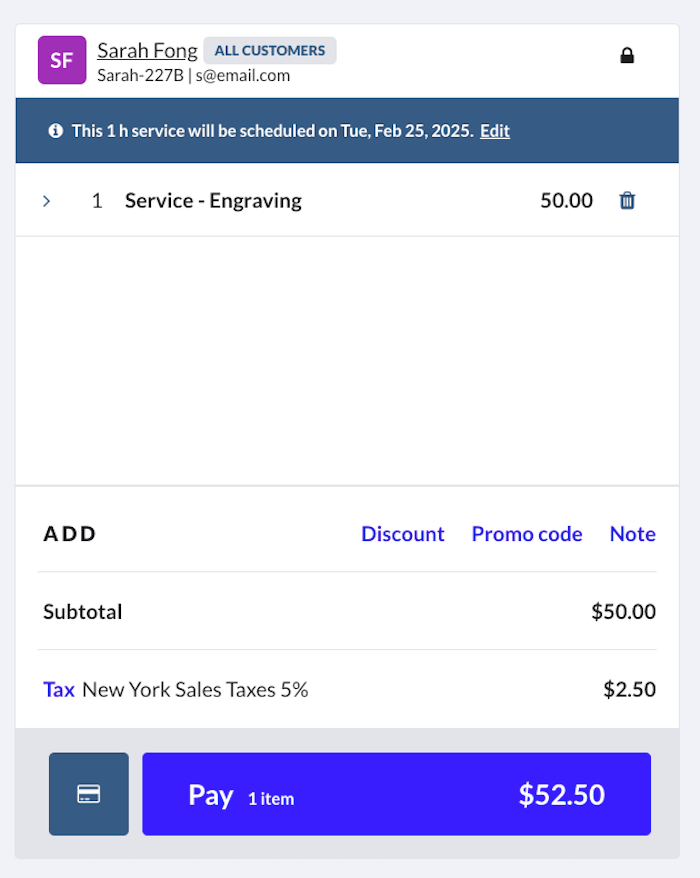Click the SF customer avatar
The width and height of the screenshot is (700, 878).
(x=62, y=60)
